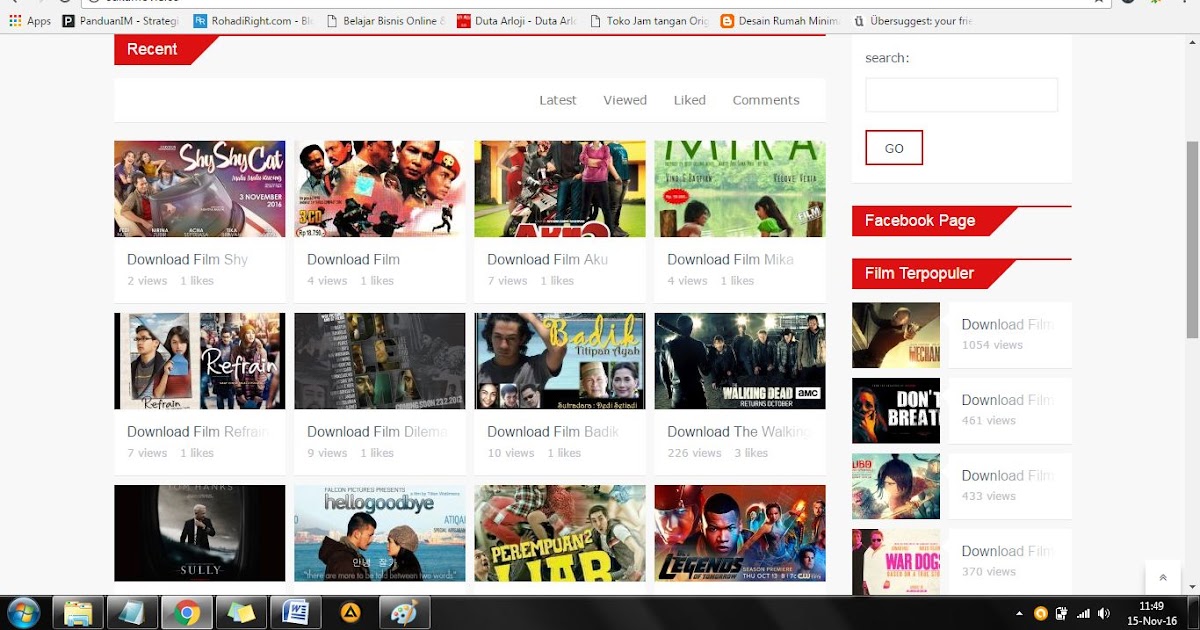Open the 3CD action film thumbnail
Image resolution: width=1200 pixels, height=630 pixels.
tap(380, 189)
